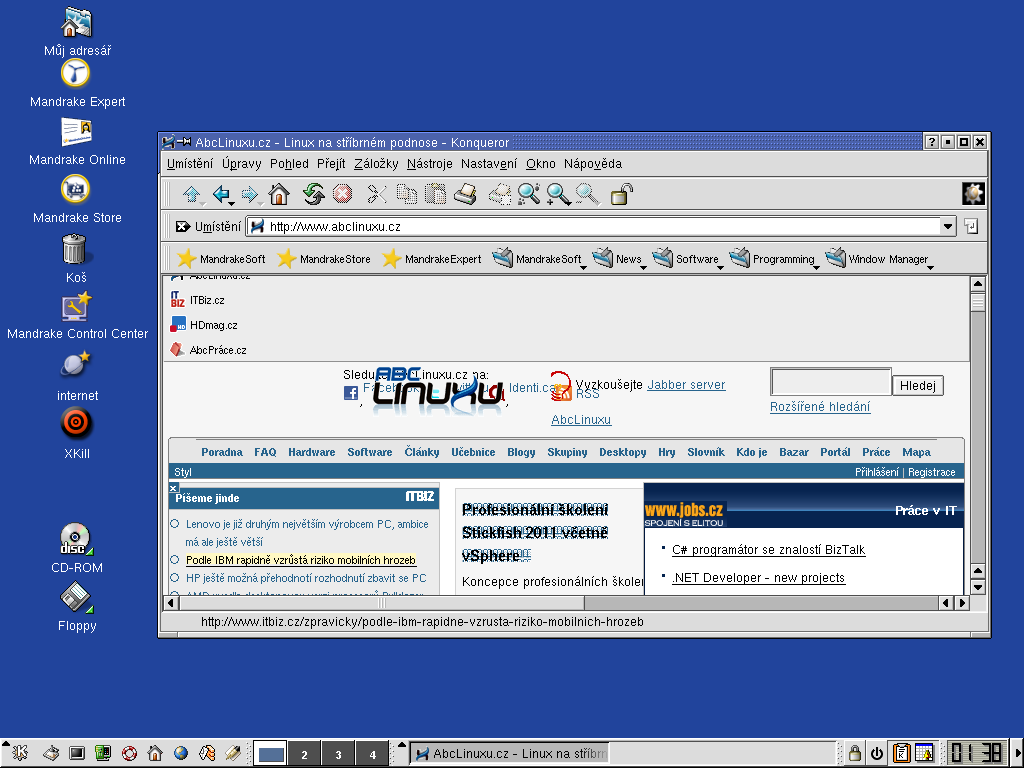
Task: Launch the terminal from the panel
Action: (77, 754)
